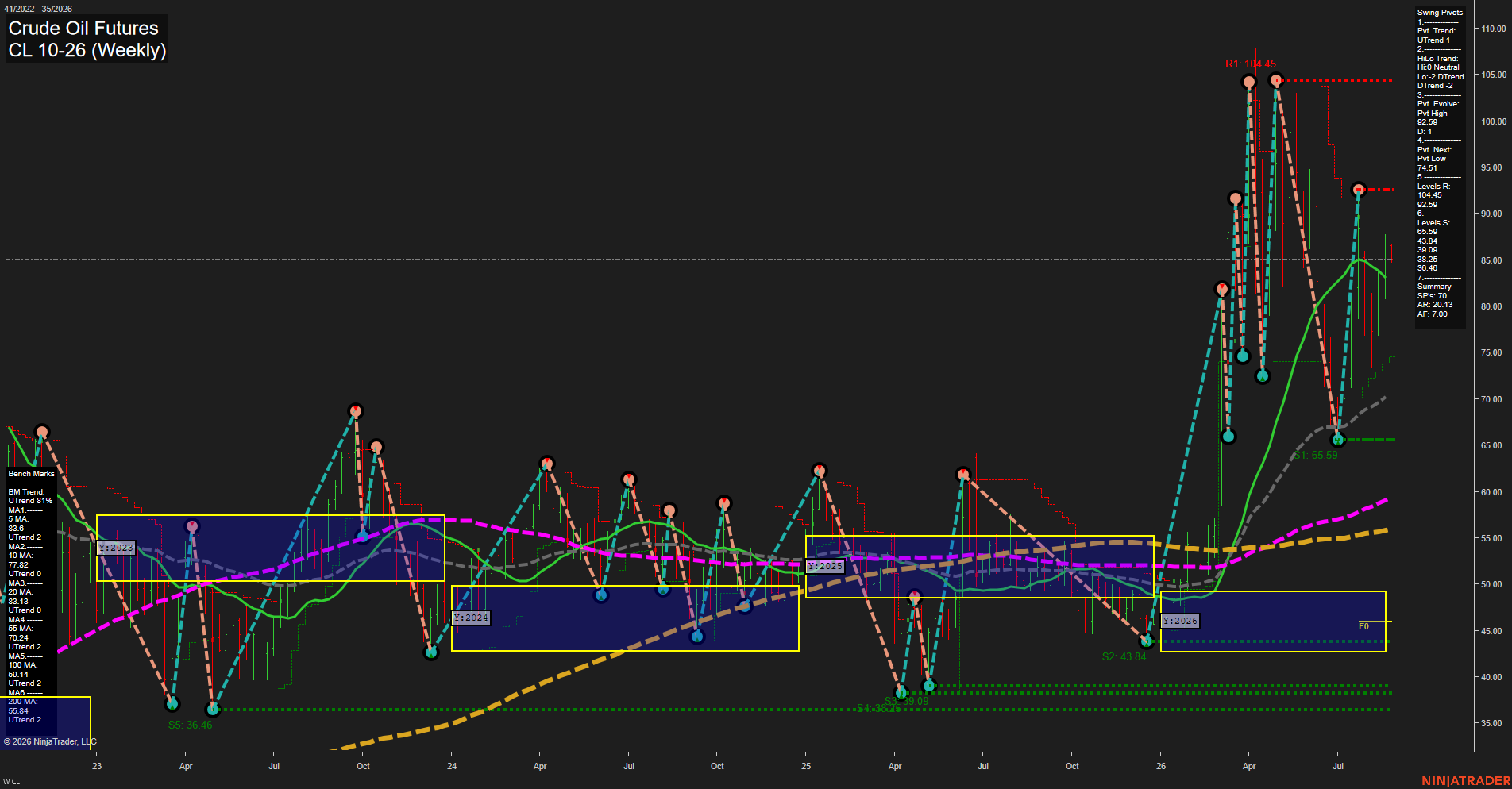
Task: Click the 'S5: 36.46' support label
Action: pos(190,725)
